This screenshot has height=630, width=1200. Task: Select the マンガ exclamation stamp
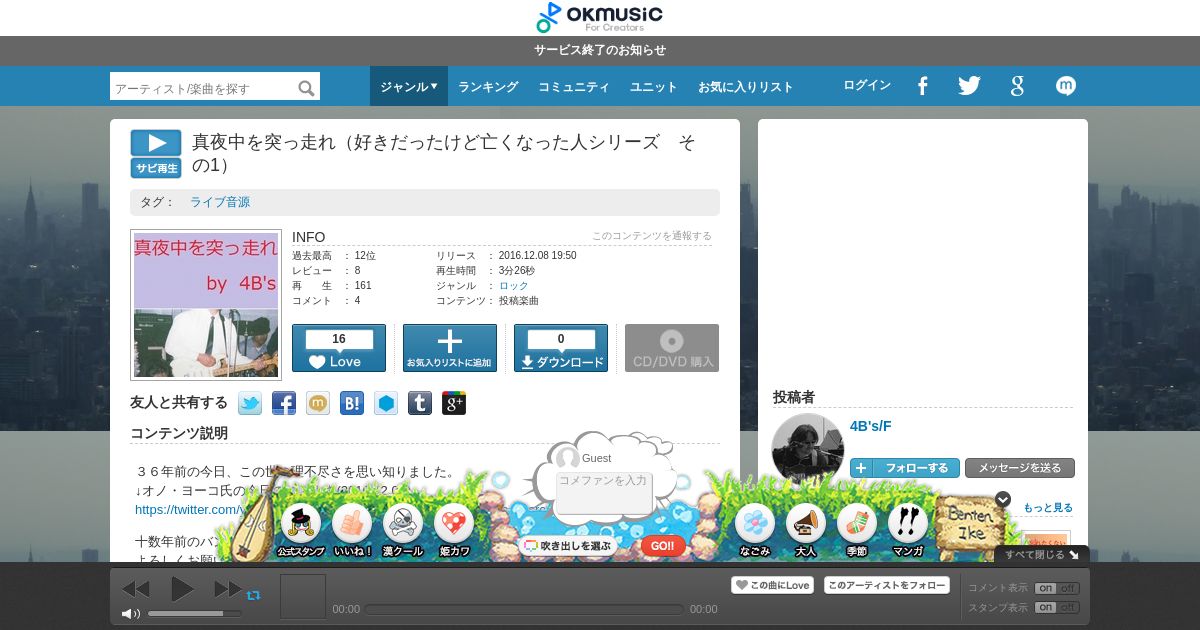pyautogui.click(x=908, y=530)
